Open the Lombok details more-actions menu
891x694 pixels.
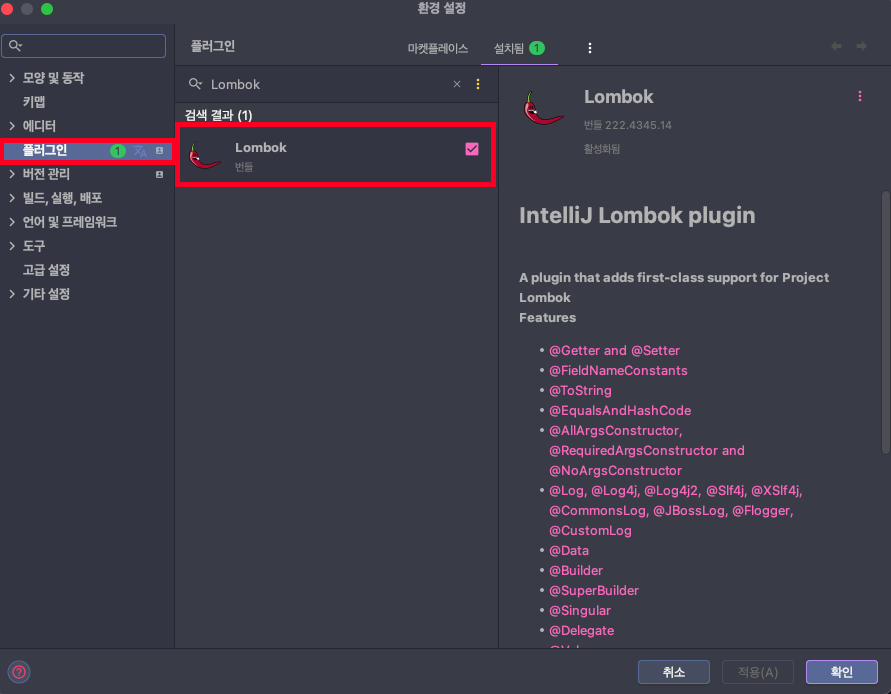click(860, 97)
